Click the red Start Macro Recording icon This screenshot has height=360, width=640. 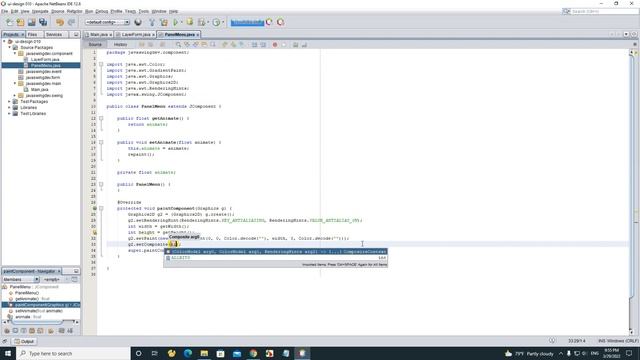coord(275,44)
